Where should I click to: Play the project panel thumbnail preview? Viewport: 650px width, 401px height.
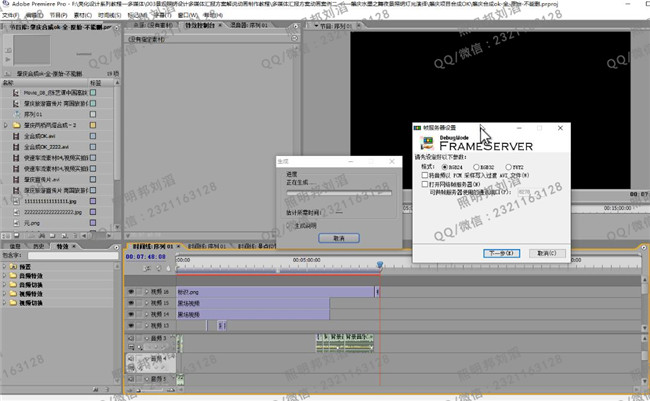pyautogui.click(x=7, y=60)
